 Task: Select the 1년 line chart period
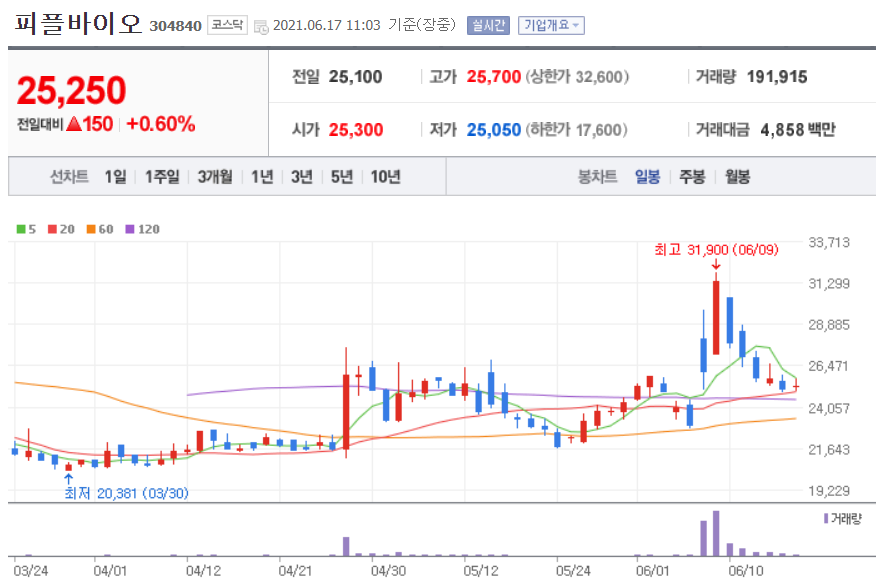[x=262, y=177]
